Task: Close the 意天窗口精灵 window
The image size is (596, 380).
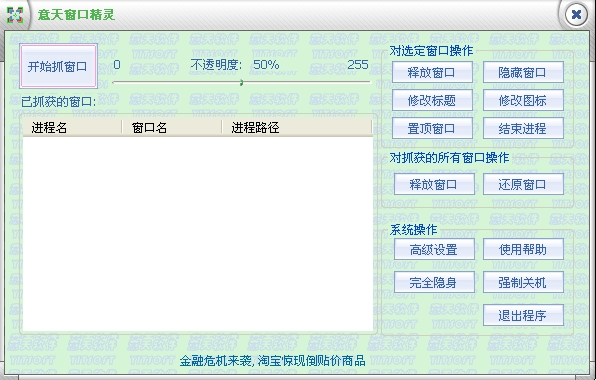Action: coord(576,15)
